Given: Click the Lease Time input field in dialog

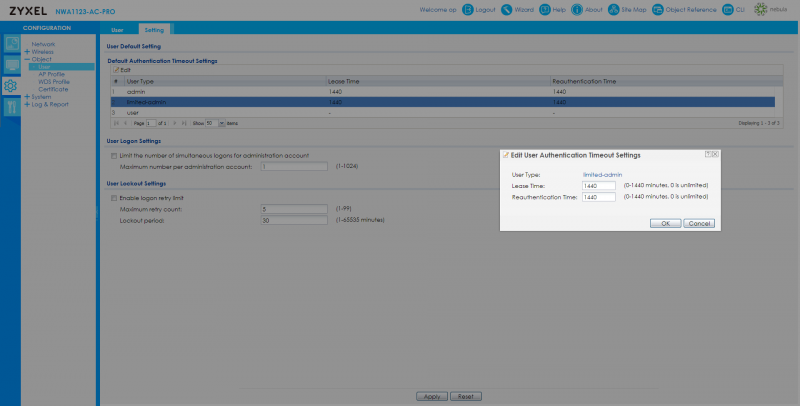Looking at the screenshot, I should 598,186.
